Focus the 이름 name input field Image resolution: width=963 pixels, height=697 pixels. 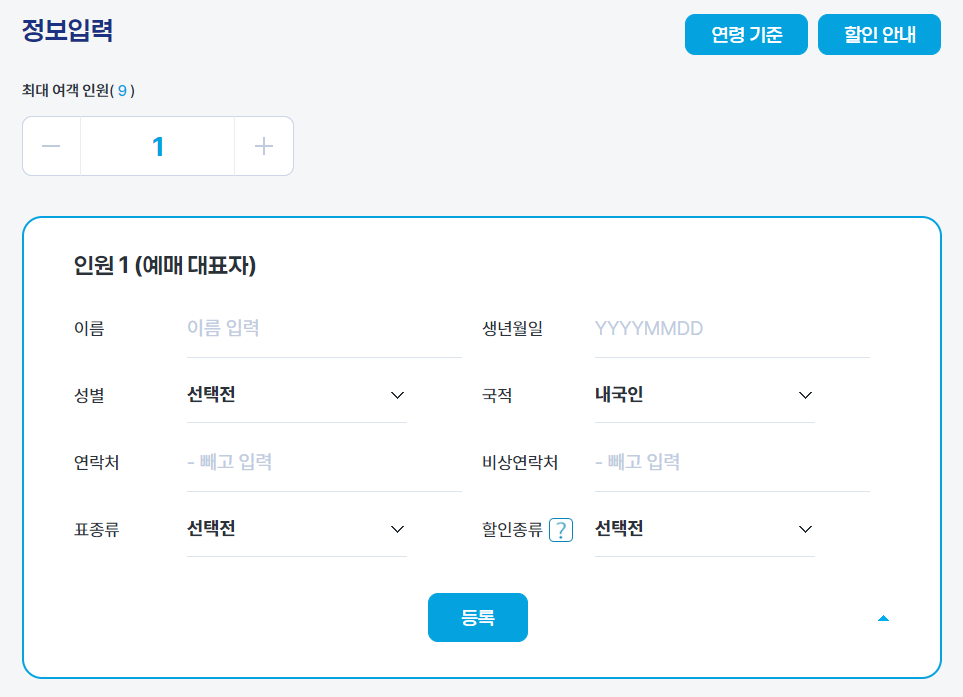(324, 329)
